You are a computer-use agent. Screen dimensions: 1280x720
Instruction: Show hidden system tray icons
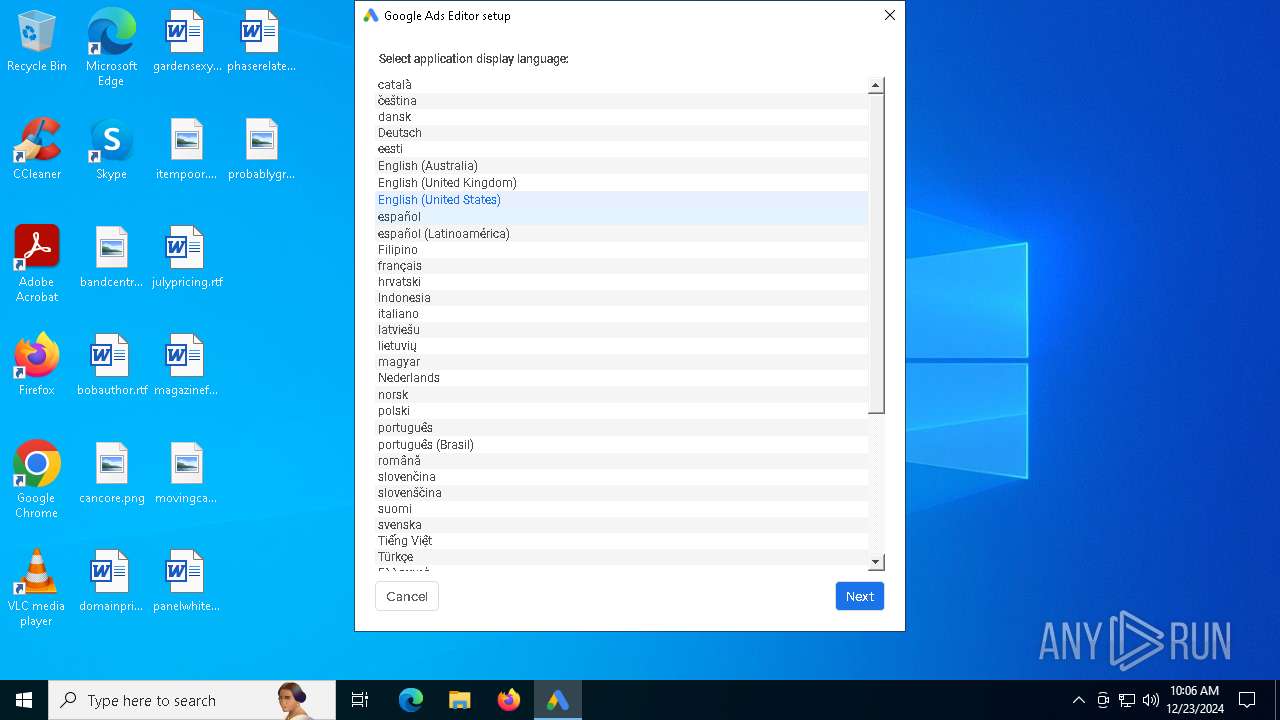(1078, 700)
